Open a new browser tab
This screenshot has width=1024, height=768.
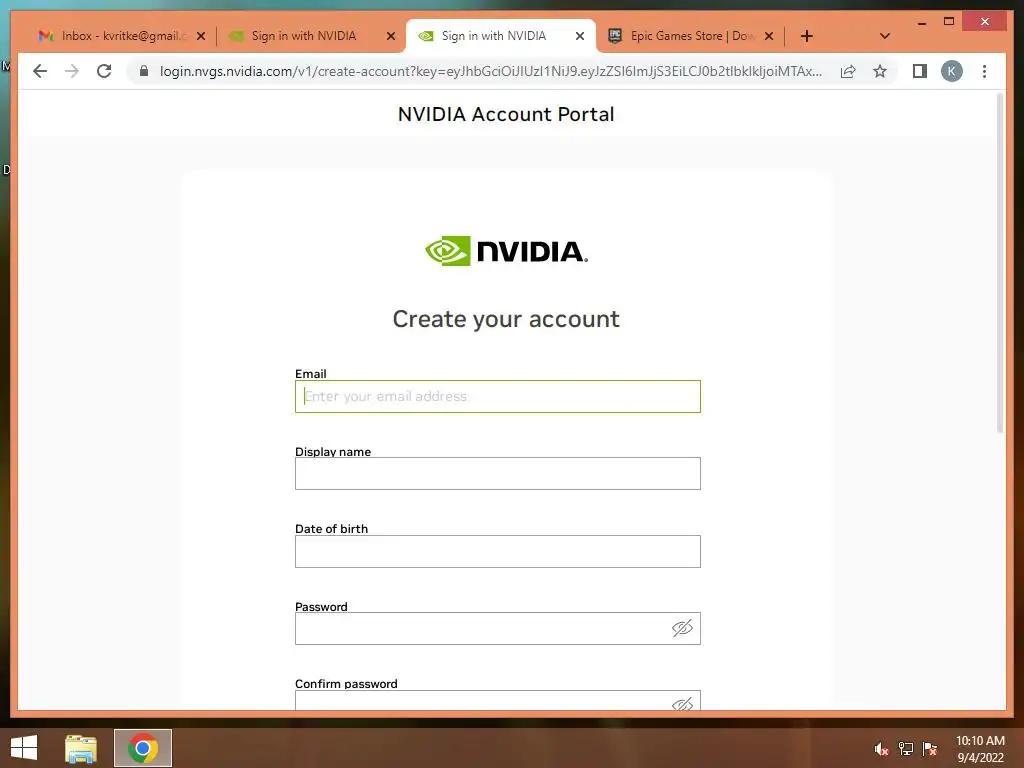pyautogui.click(x=807, y=36)
